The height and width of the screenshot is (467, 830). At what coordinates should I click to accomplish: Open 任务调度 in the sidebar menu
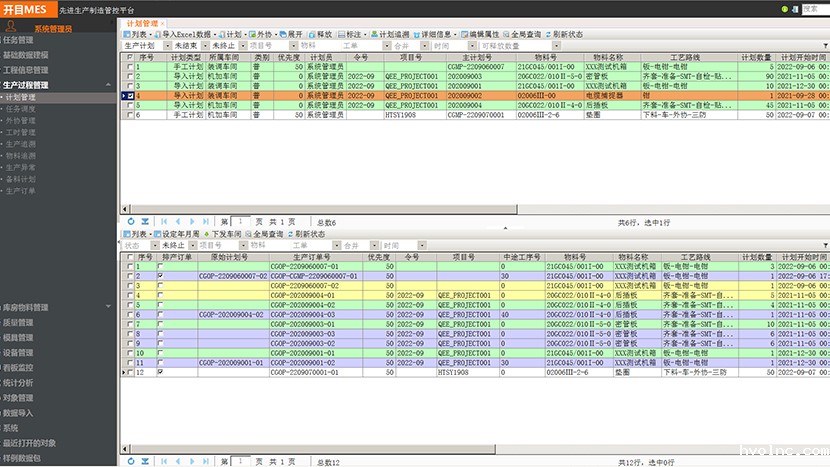[21, 110]
